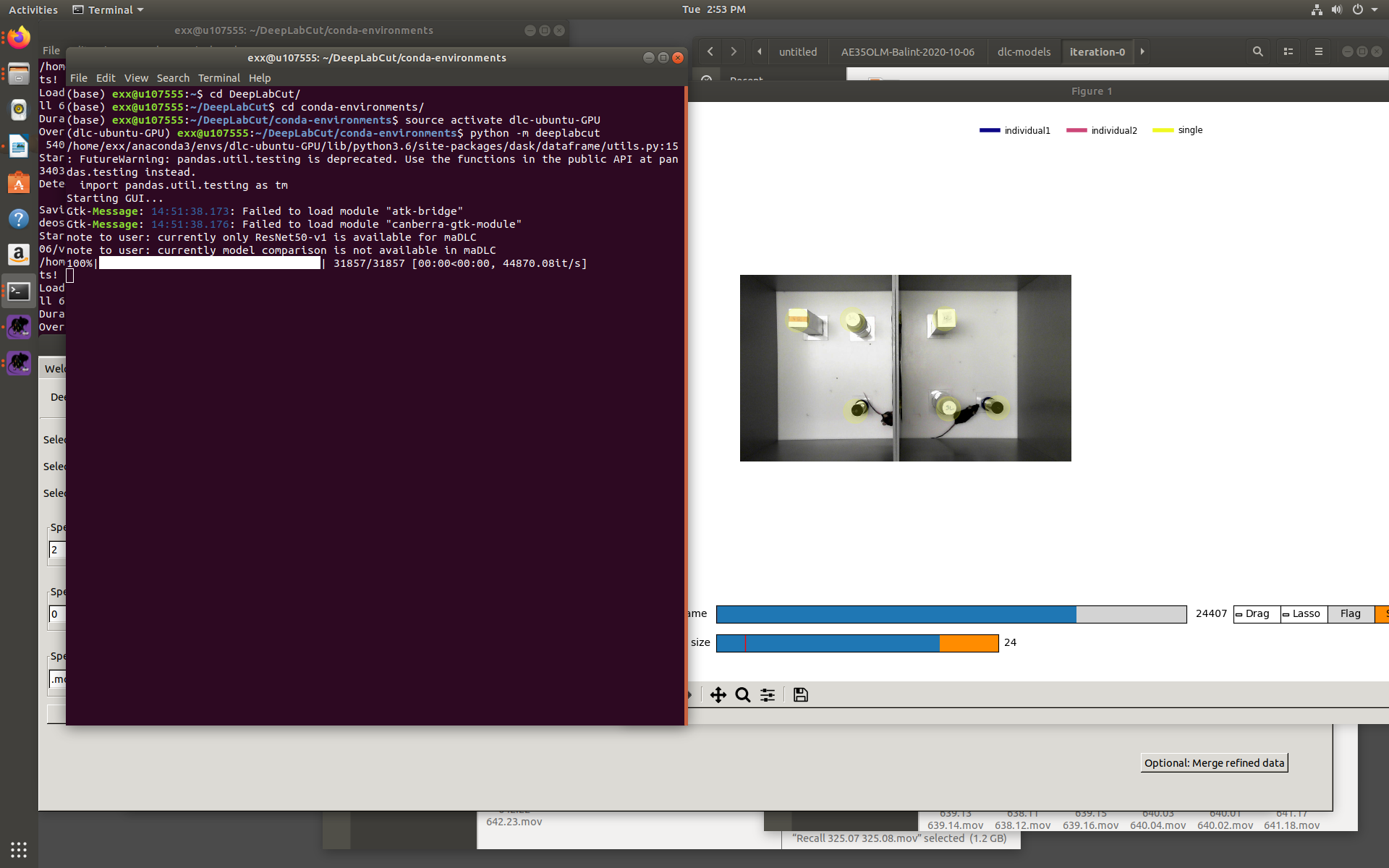1389x868 pixels.
Task: Open search in the file manager toolbar
Action: coord(1257,51)
